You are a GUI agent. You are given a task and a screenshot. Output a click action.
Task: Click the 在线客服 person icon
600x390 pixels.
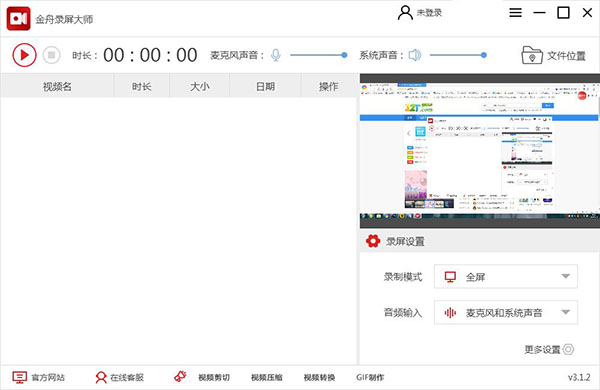pos(101,377)
